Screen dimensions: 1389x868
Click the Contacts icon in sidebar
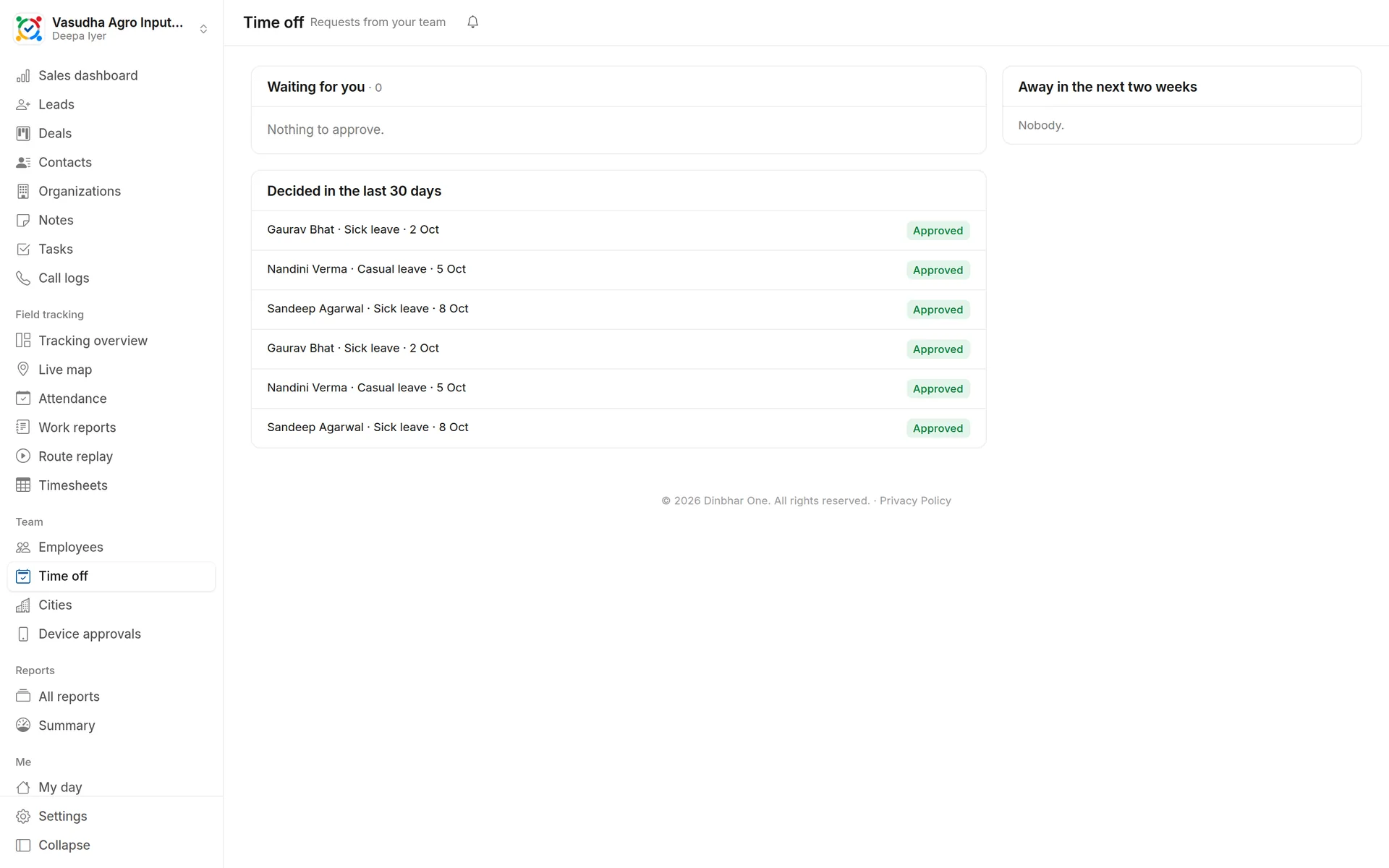(x=23, y=163)
